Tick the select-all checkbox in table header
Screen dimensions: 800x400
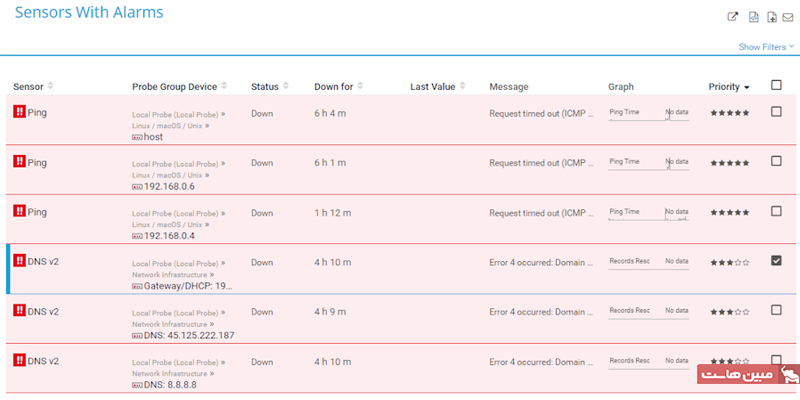[776, 86]
